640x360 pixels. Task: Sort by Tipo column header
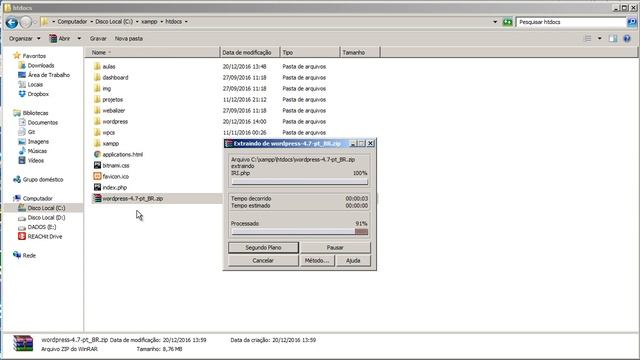pos(310,52)
